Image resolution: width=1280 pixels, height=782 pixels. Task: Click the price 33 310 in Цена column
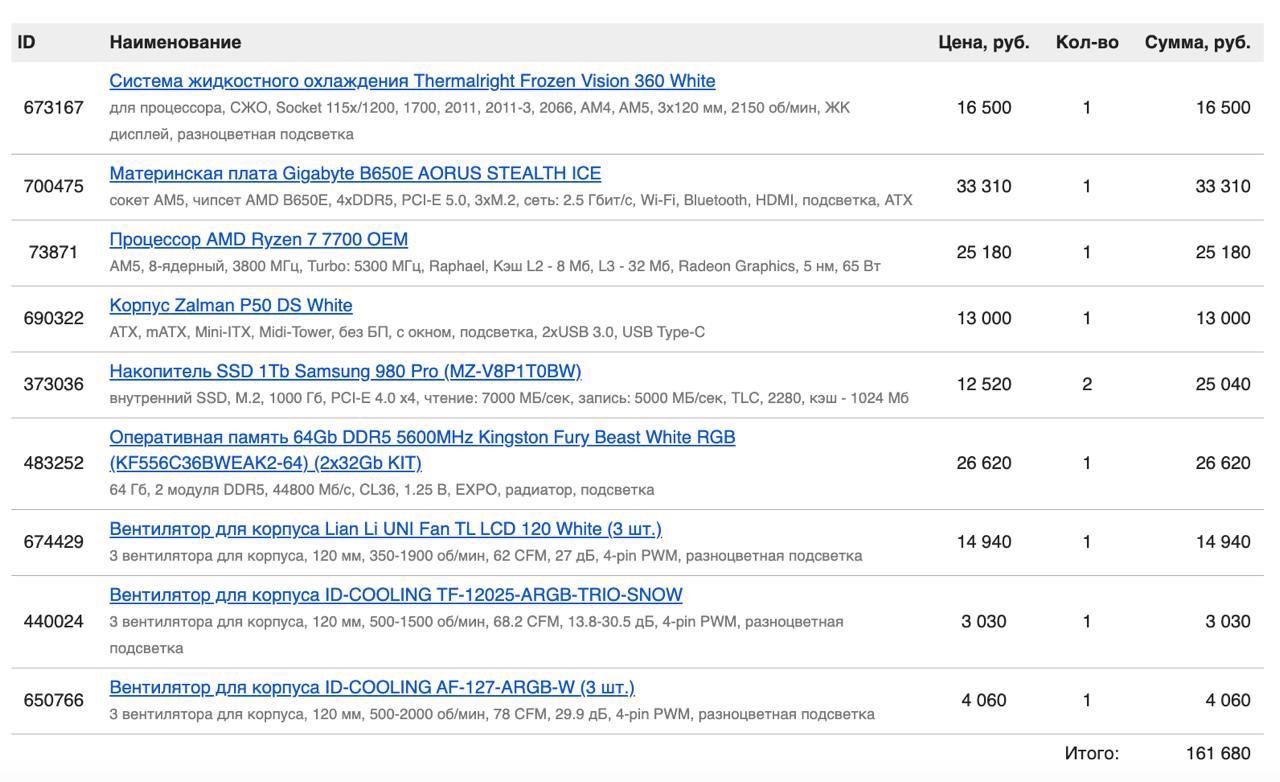984,186
